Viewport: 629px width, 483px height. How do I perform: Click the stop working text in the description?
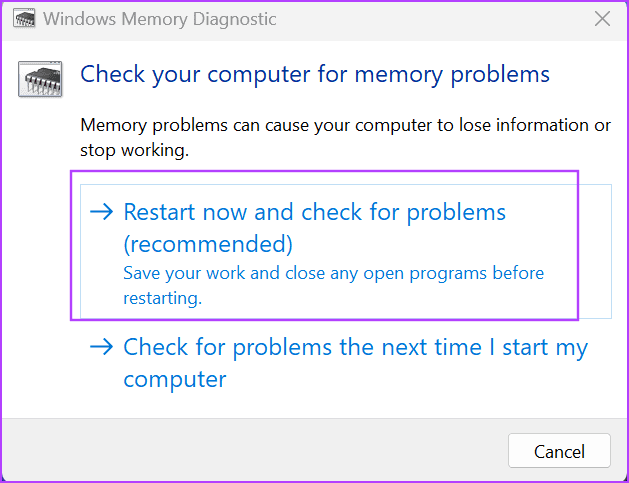click(x=134, y=150)
